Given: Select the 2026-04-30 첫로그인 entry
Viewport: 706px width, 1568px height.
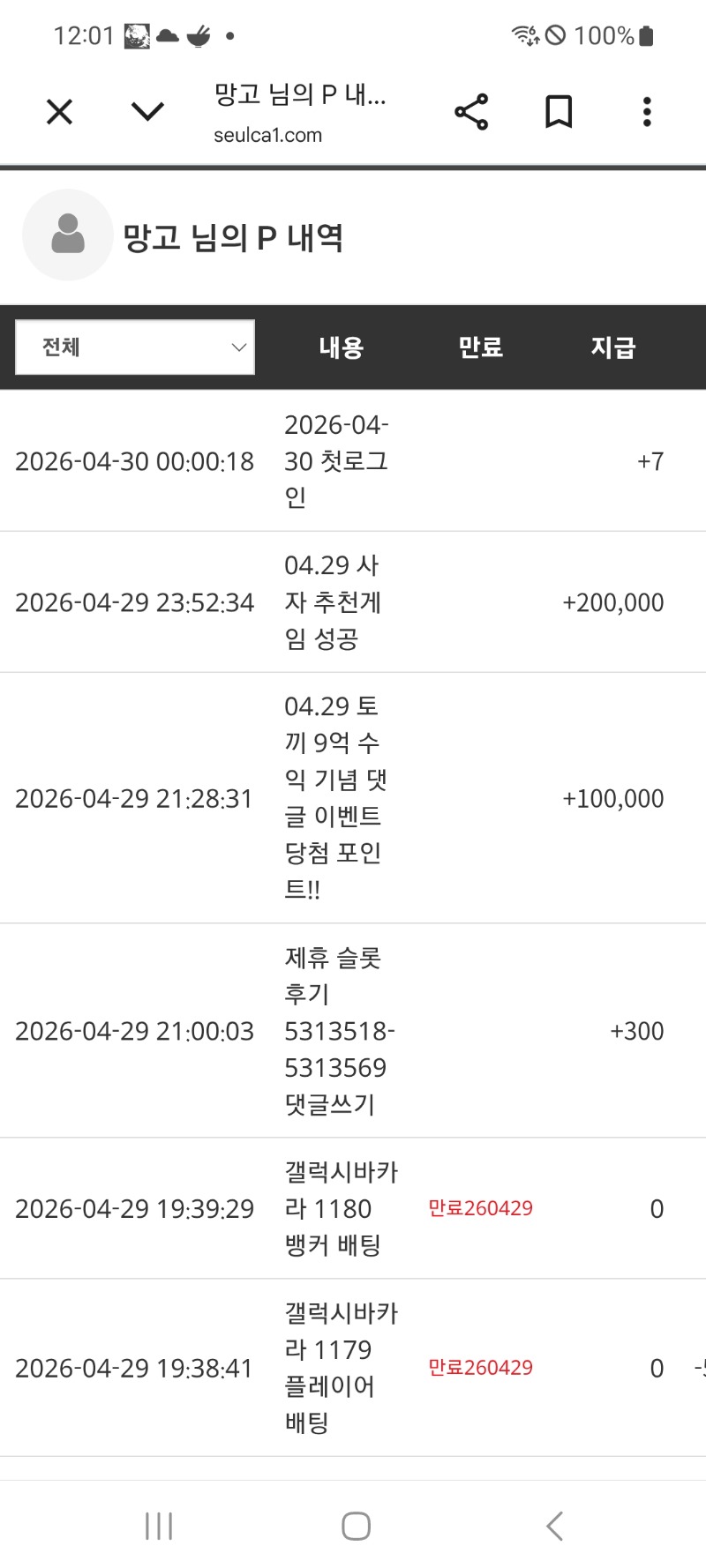Looking at the screenshot, I should tap(336, 461).
